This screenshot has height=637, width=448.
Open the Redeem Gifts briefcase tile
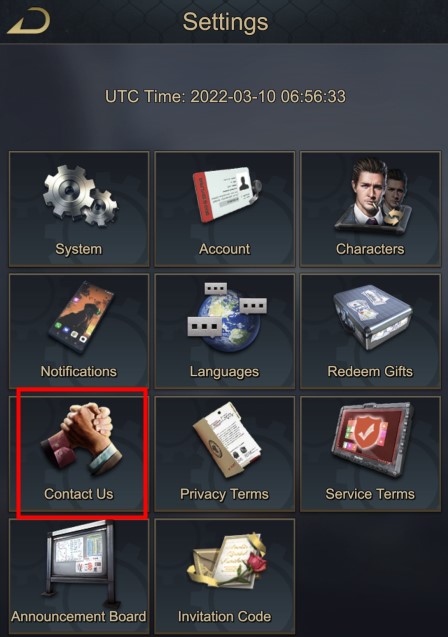coord(370,331)
